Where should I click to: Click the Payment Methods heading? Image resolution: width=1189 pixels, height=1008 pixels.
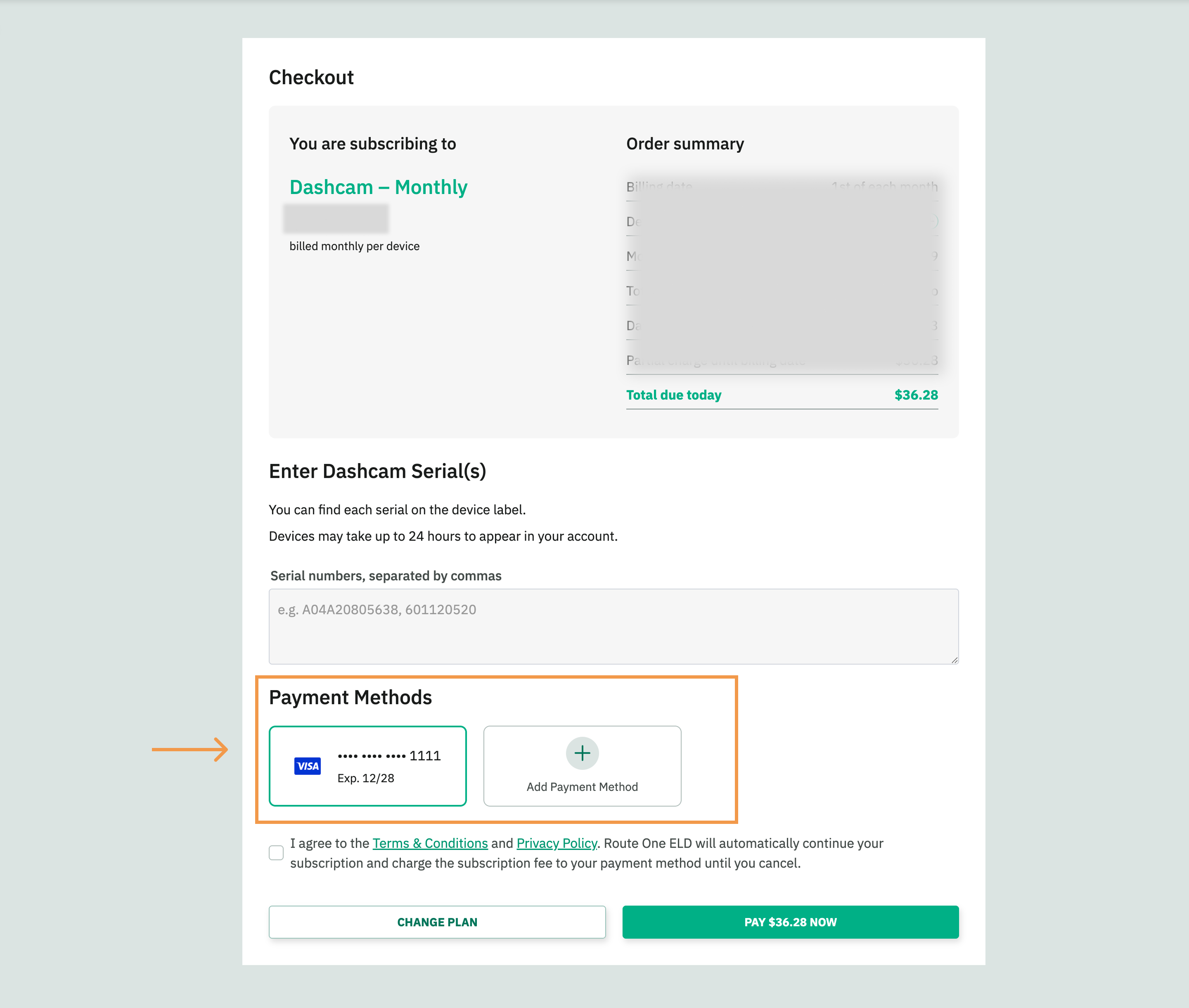tap(351, 697)
